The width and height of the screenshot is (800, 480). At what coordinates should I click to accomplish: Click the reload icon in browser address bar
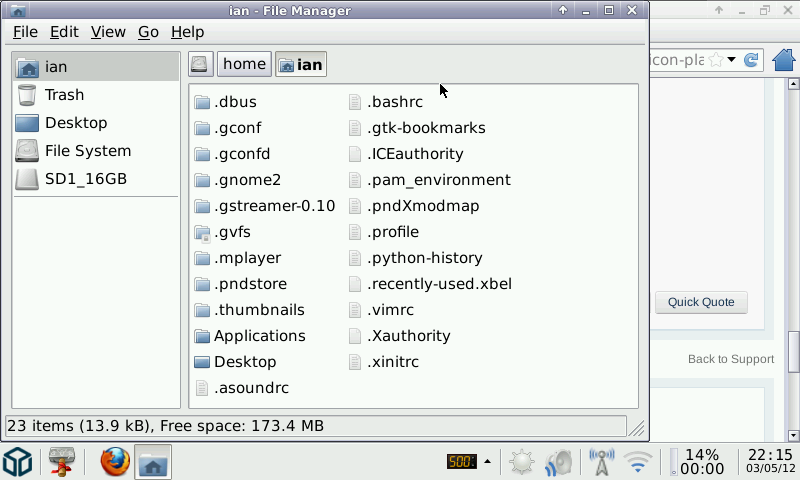pyautogui.click(x=752, y=60)
